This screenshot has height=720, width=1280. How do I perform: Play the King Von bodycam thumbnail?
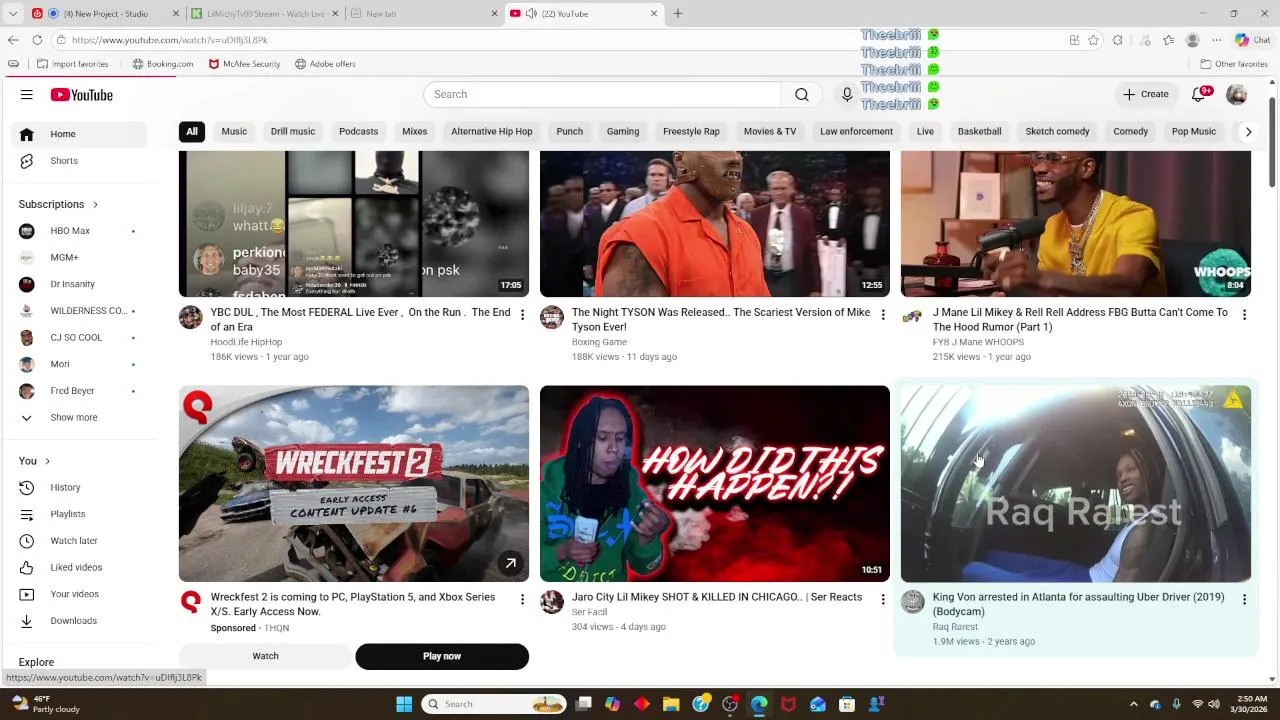click(x=1076, y=484)
